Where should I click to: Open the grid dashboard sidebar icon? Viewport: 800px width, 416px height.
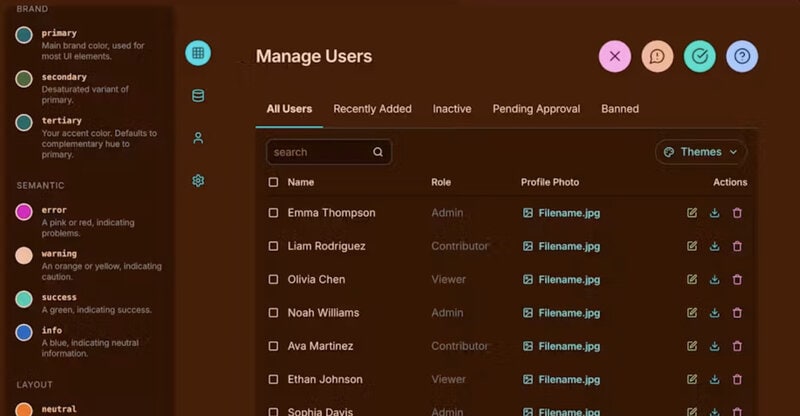click(198, 53)
